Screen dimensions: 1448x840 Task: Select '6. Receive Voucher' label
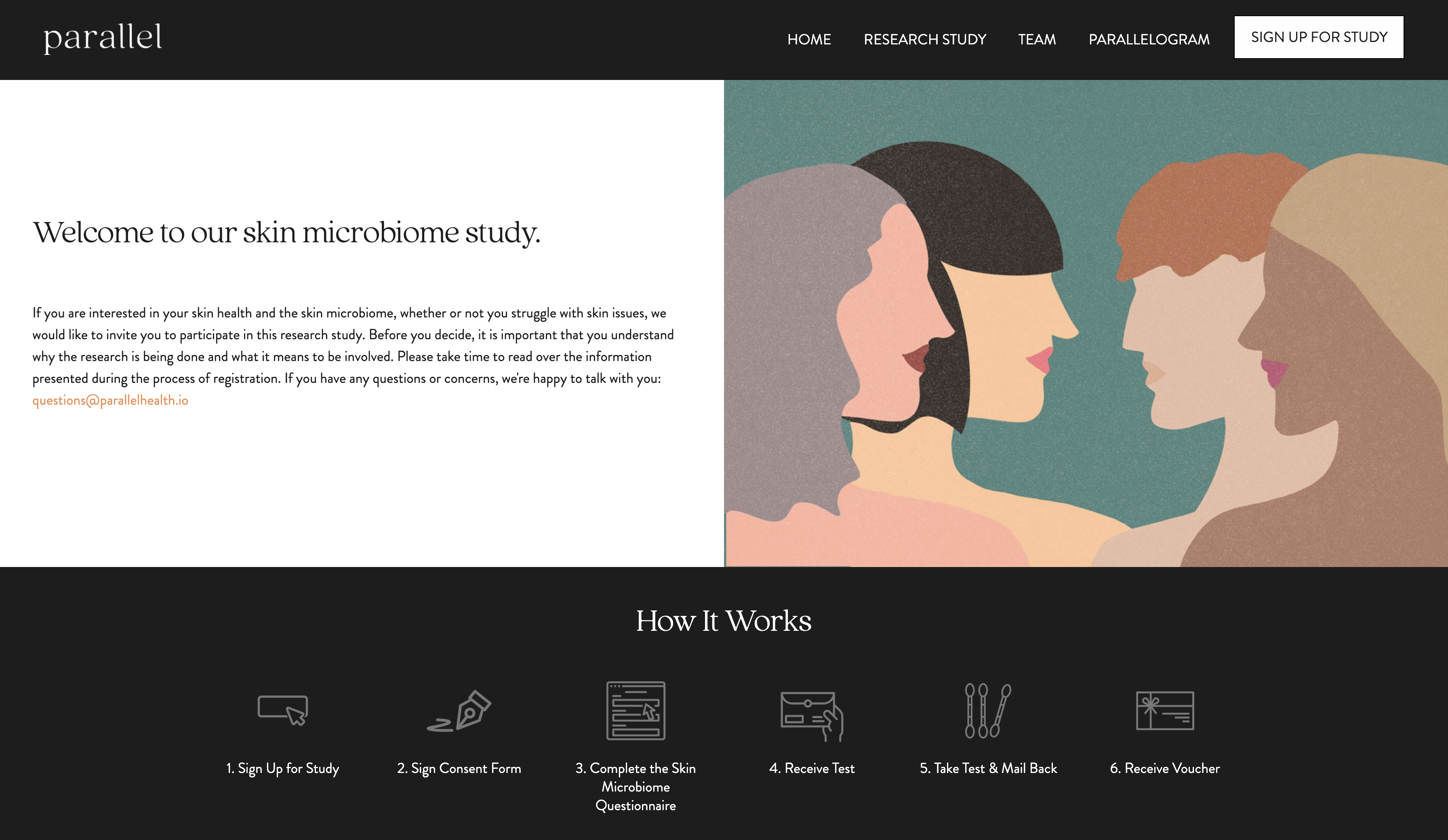coord(1165,768)
